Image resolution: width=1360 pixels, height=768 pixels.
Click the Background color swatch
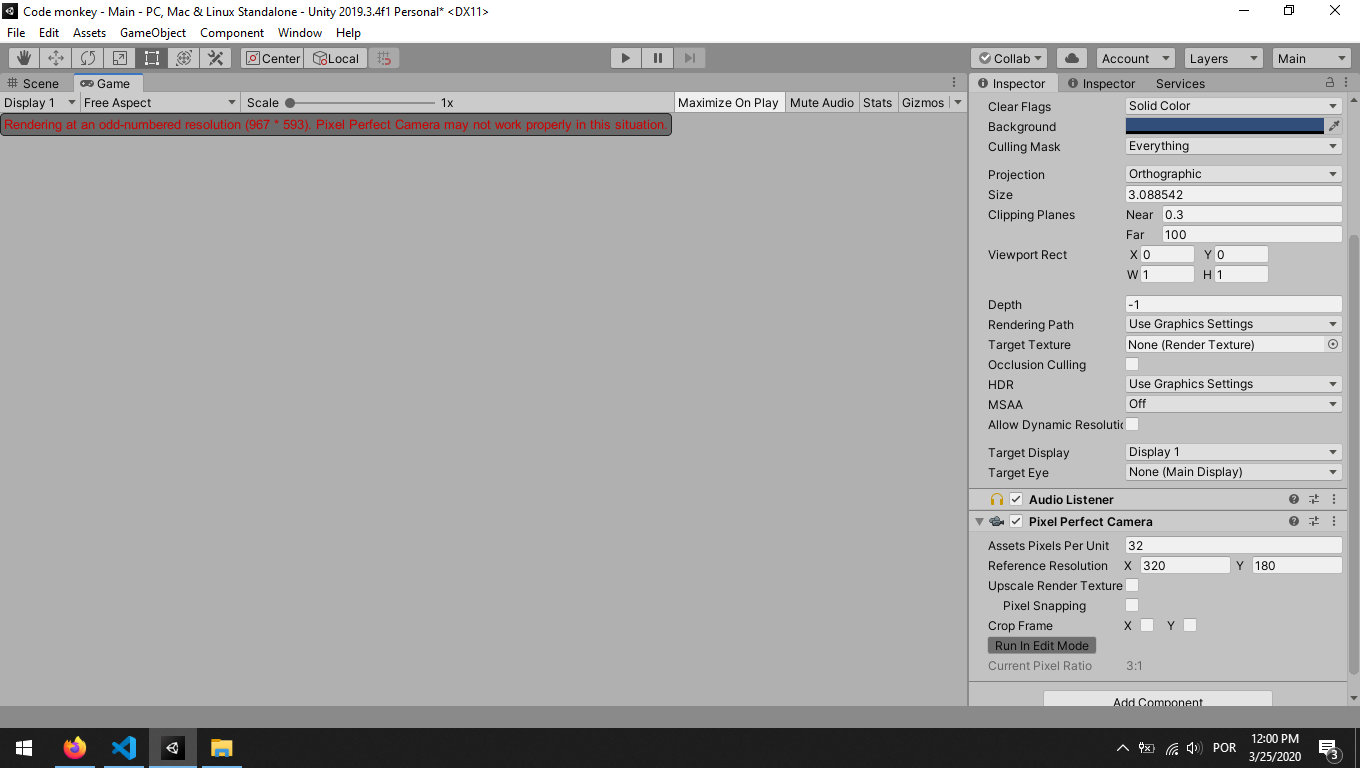click(1225, 126)
